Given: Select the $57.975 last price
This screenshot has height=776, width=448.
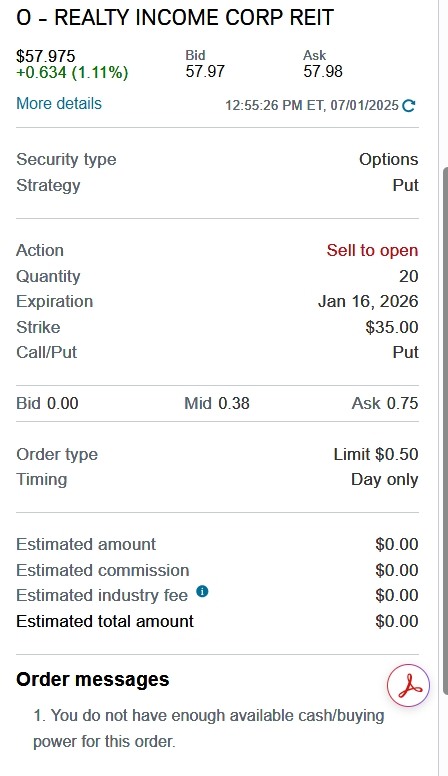Looking at the screenshot, I should (x=46, y=56).
